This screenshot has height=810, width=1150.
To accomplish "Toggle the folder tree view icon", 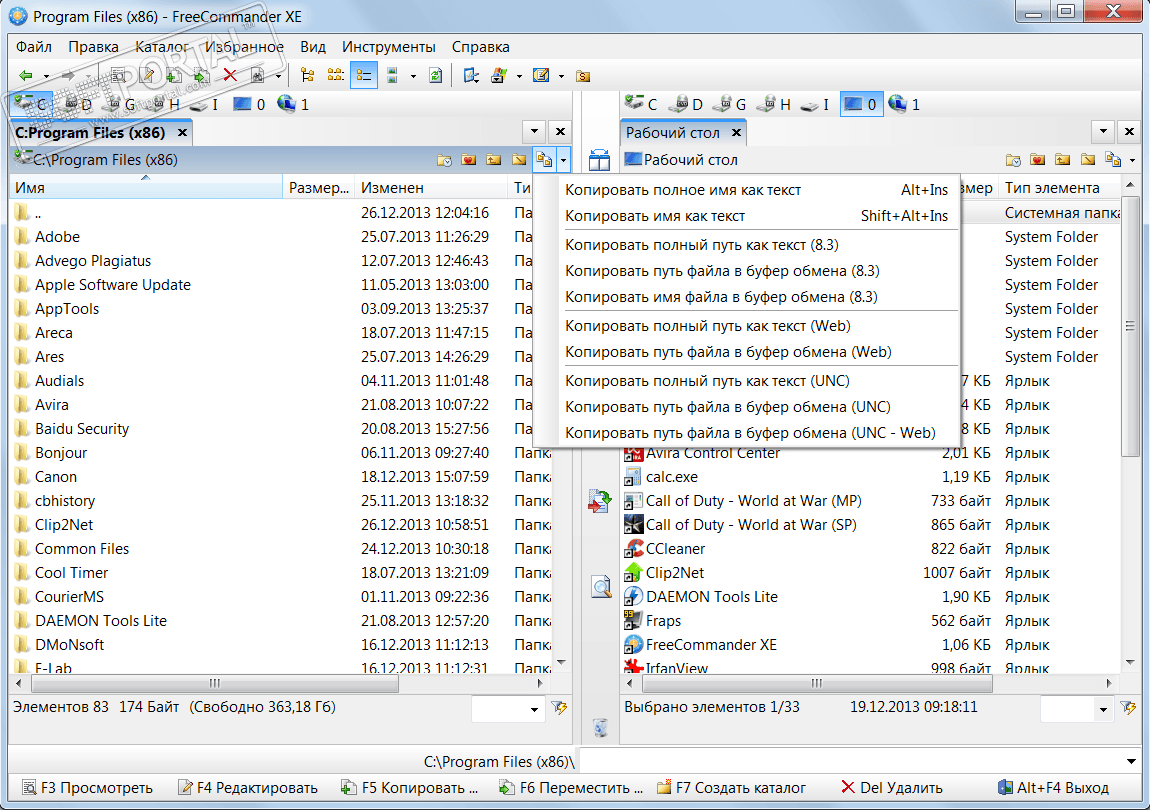I will [308, 76].
